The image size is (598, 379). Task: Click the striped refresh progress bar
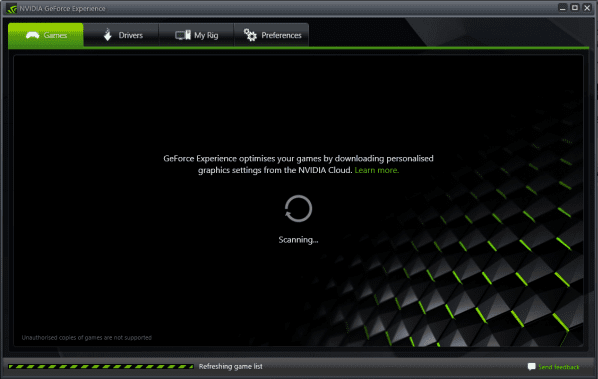[101, 366]
